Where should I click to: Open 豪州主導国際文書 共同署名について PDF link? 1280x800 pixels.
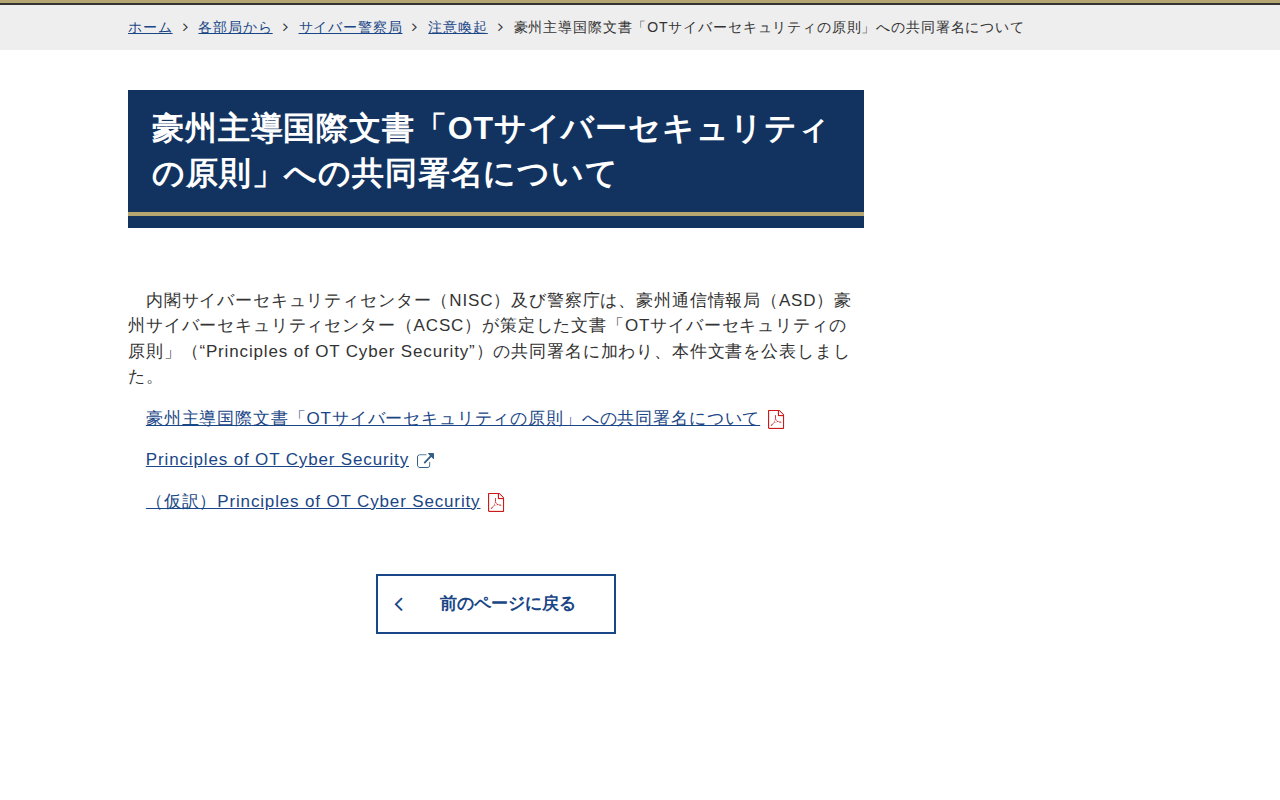point(453,419)
